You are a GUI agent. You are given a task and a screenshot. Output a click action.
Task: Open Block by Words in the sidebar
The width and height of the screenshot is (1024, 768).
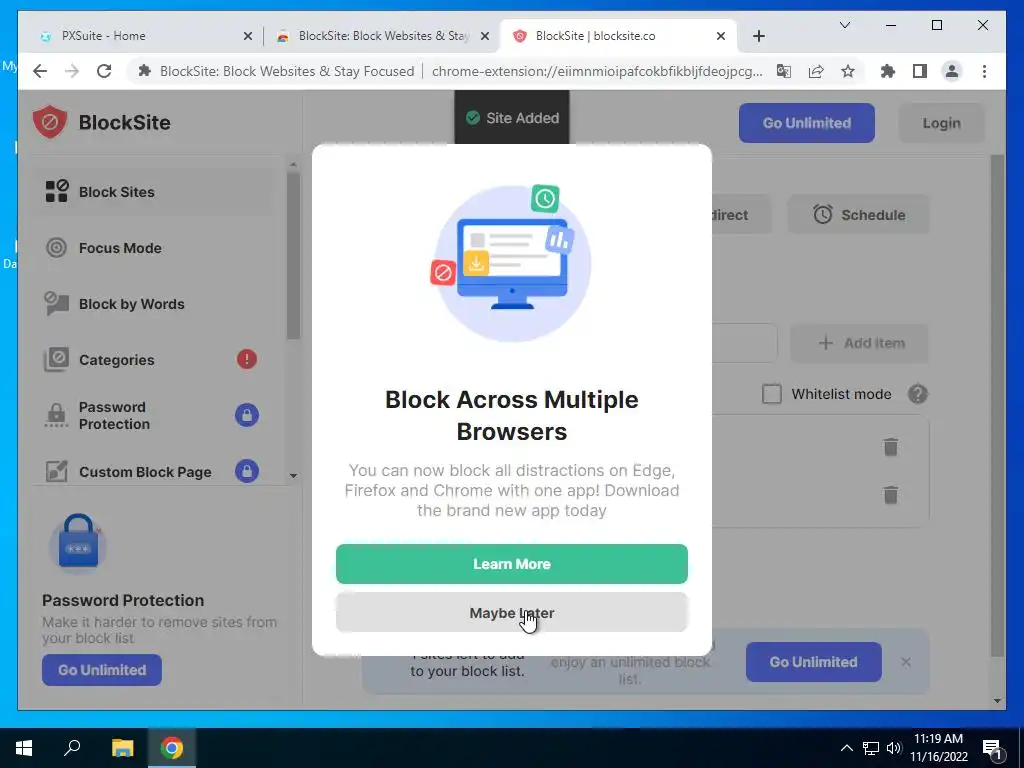pos(153,304)
